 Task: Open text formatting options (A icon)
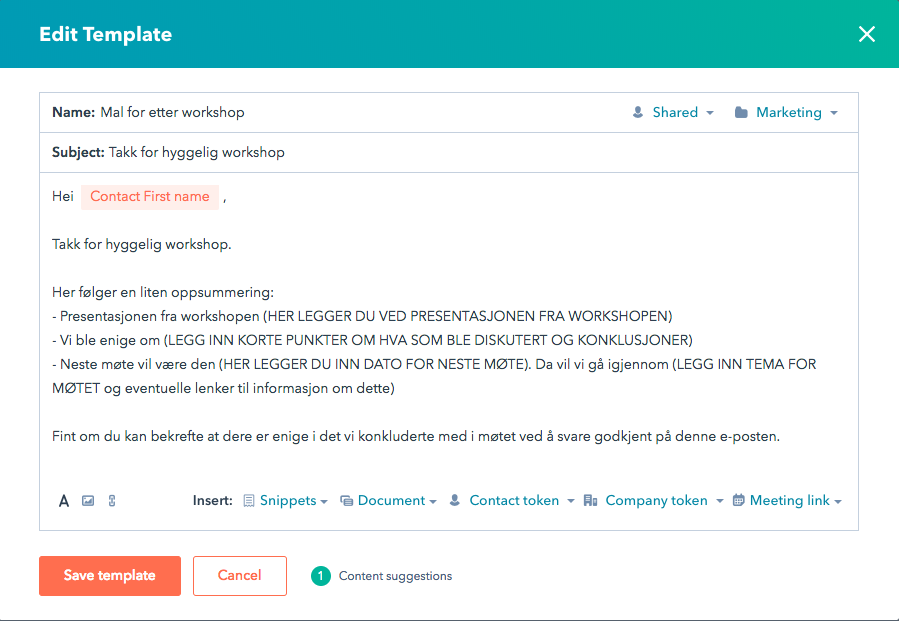63,501
